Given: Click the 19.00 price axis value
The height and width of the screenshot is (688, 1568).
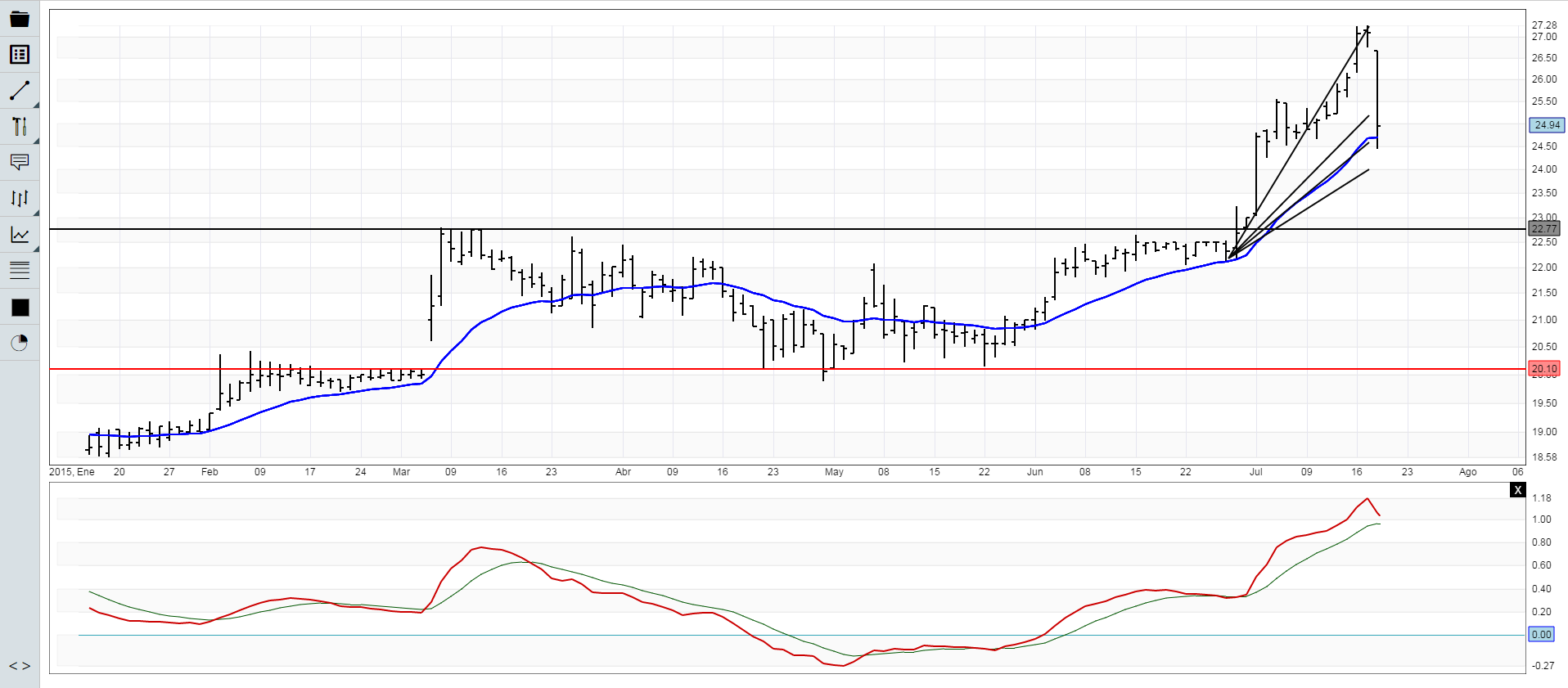Looking at the screenshot, I should pyautogui.click(x=1544, y=432).
